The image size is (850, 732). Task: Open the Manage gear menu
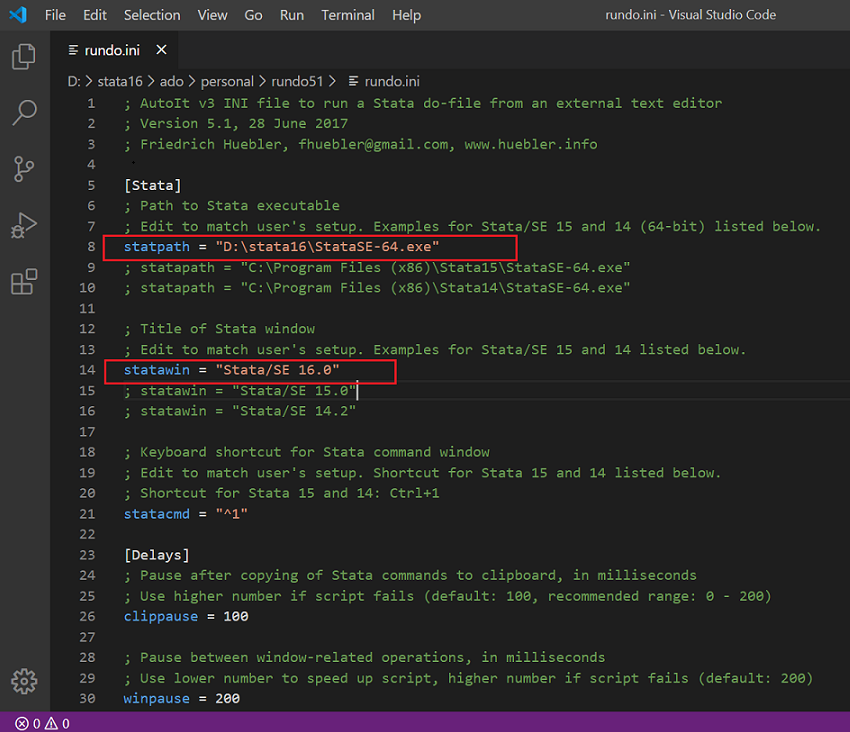point(24,681)
